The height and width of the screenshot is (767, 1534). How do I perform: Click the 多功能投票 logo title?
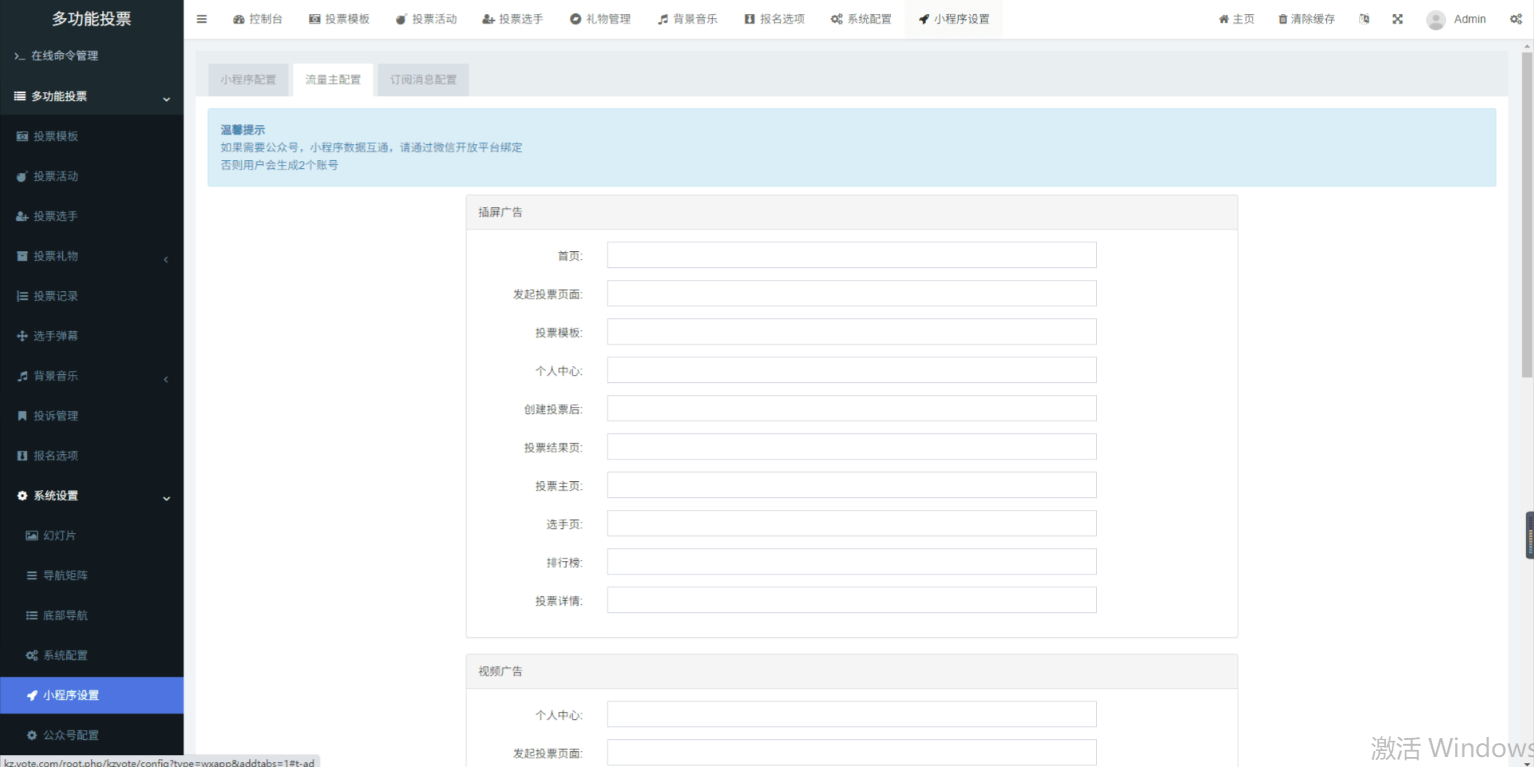(91, 18)
